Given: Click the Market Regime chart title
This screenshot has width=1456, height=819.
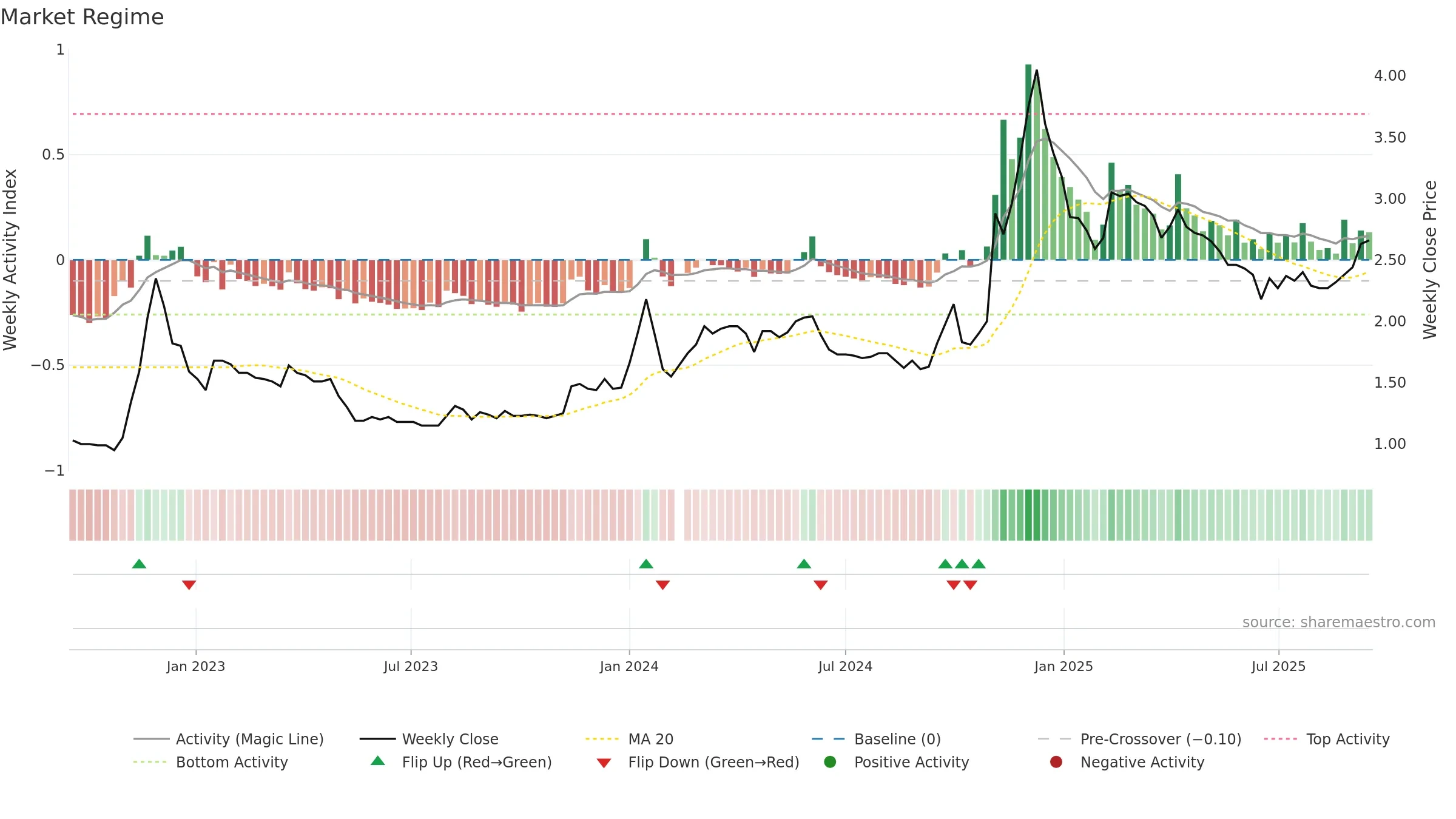Looking at the screenshot, I should click(82, 17).
